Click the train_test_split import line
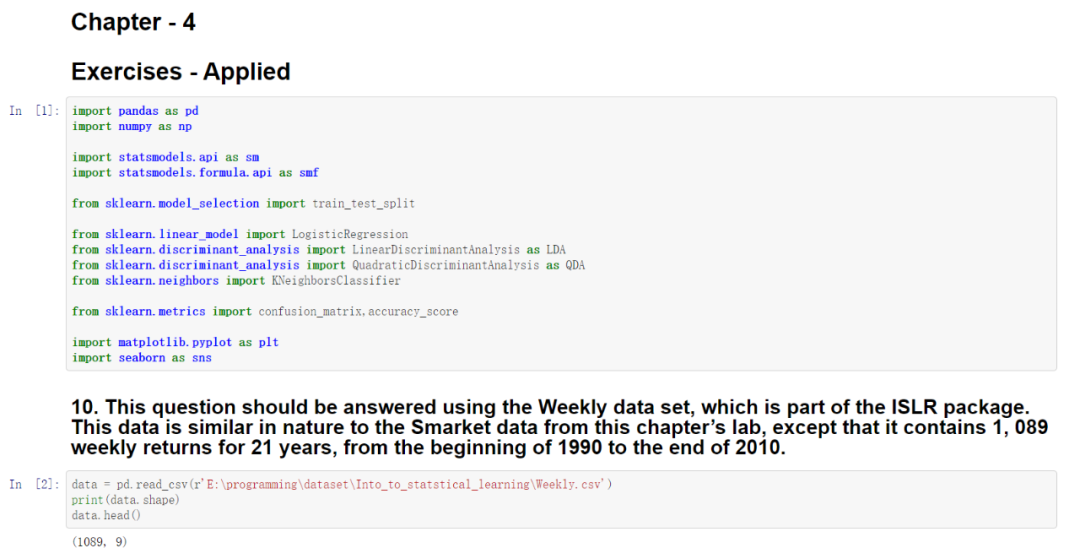 click(243, 203)
